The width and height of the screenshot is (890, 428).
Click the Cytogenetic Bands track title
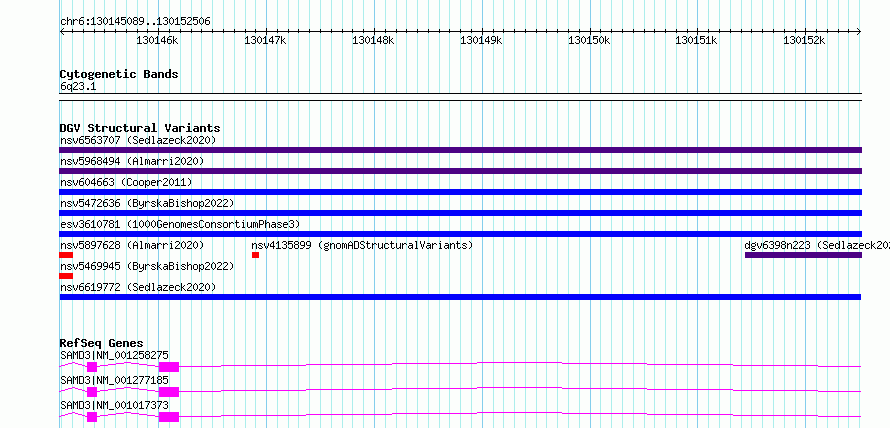tap(119, 74)
